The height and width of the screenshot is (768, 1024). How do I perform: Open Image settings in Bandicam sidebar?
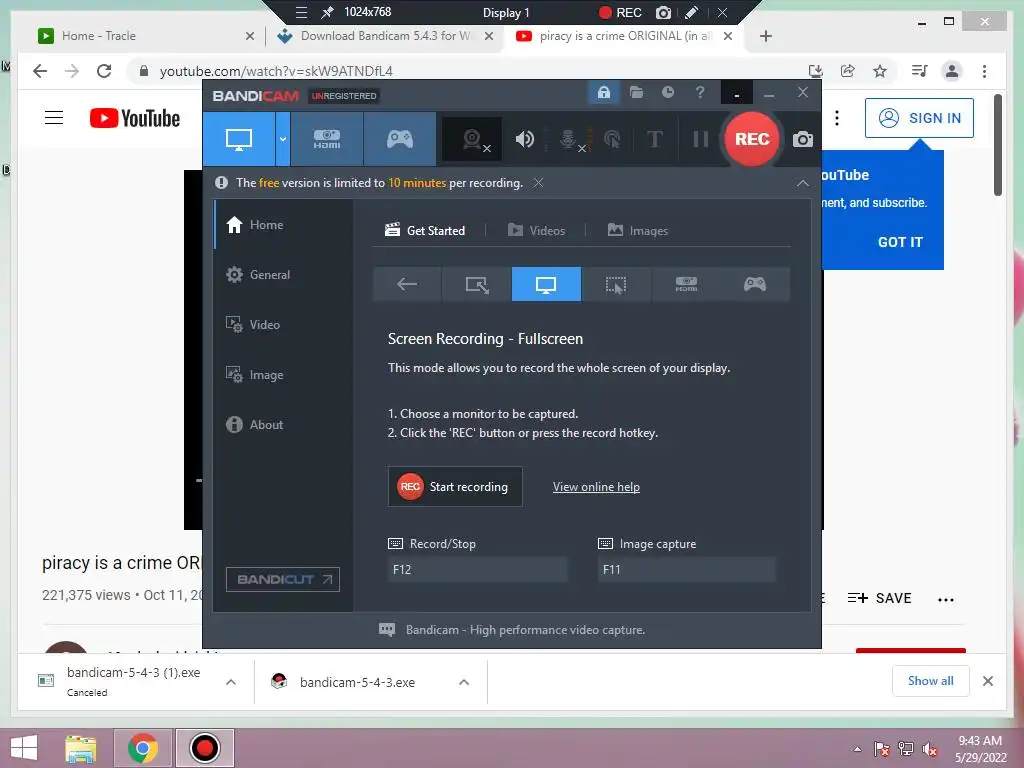point(283,375)
